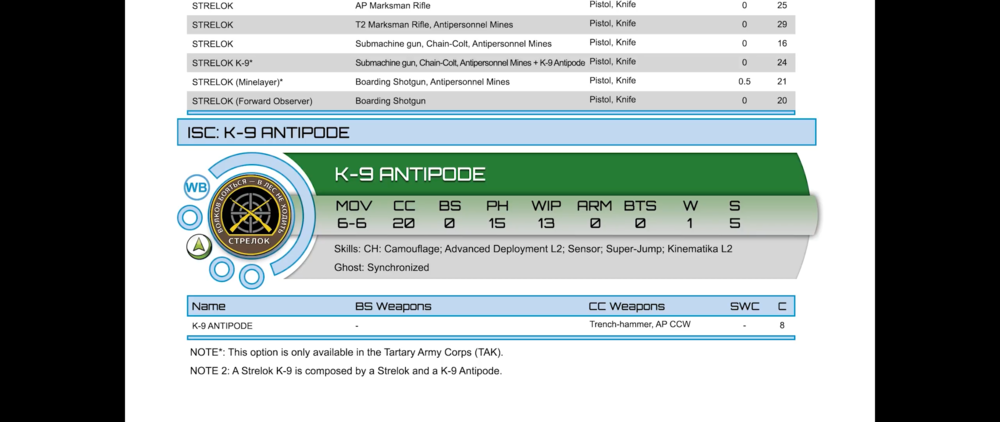Click Boarding Shotgun, Antipersonnel Mines cell
1000x422 pixels.
432,82
